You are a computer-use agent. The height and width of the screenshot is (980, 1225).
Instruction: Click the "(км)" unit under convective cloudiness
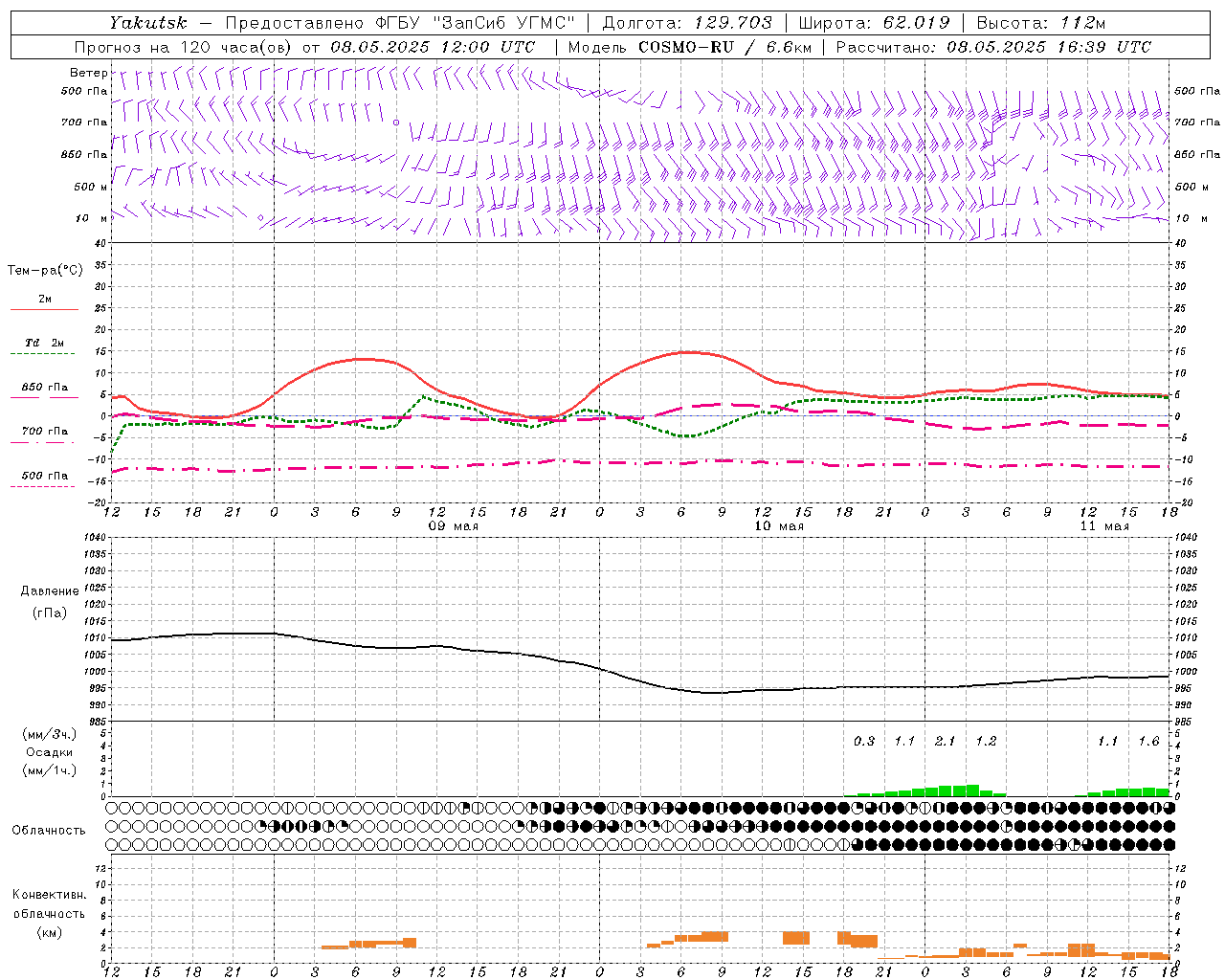(x=49, y=932)
